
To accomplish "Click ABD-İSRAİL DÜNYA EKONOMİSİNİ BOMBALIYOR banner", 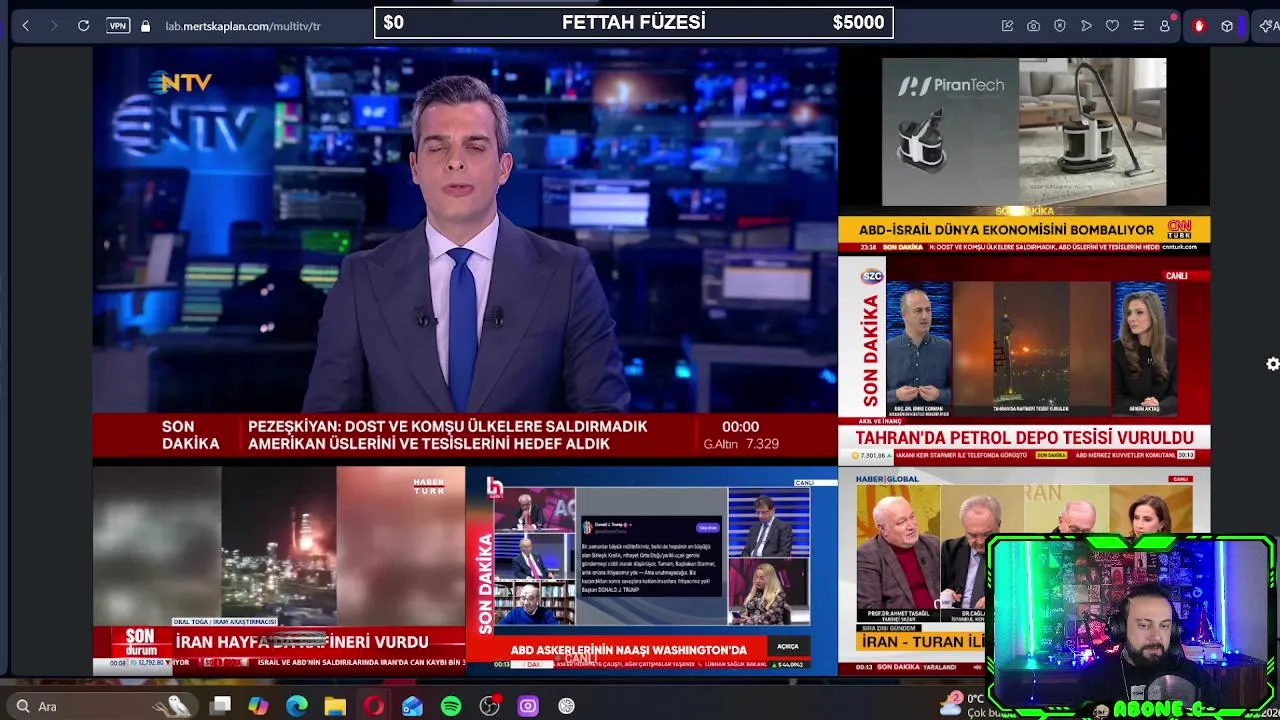I will (1006, 229).
